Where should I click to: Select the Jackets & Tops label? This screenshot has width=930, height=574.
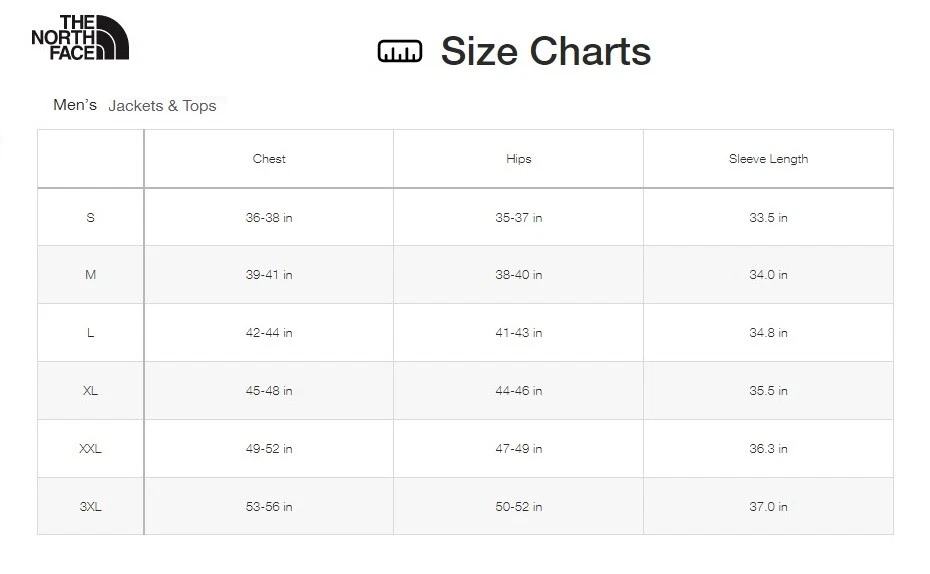tap(162, 106)
